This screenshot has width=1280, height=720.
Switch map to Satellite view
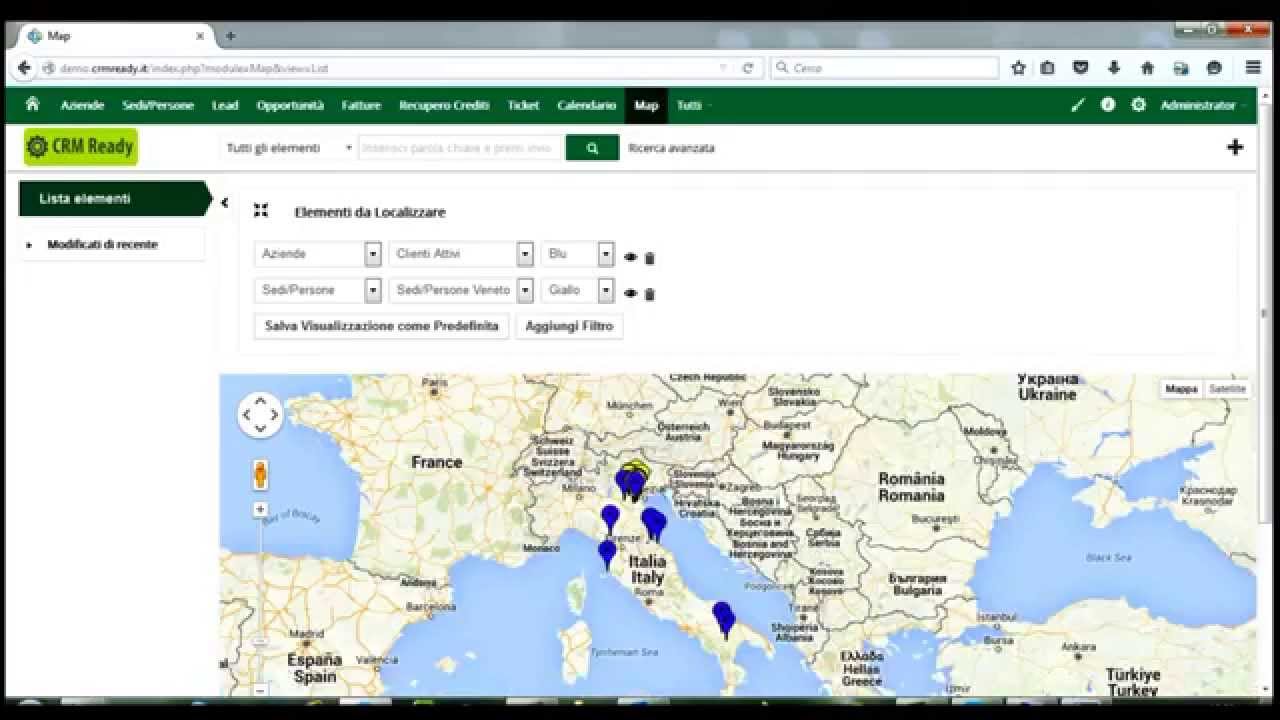(x=1227, y=389)
